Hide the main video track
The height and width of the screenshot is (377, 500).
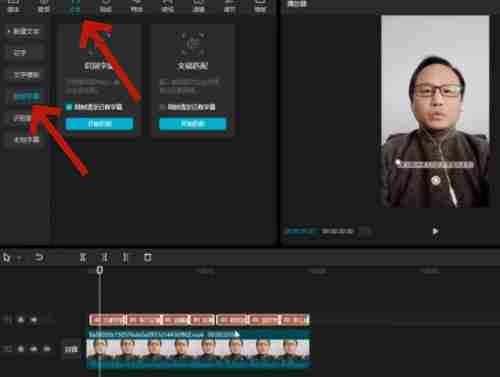(x=34, y=349)
